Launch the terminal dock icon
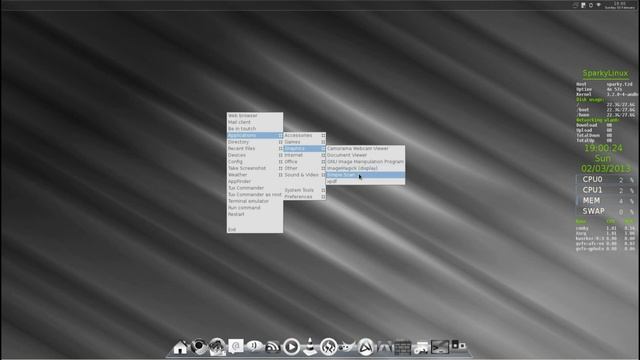Viewport: 640px width, 360px height. point(440,347)
